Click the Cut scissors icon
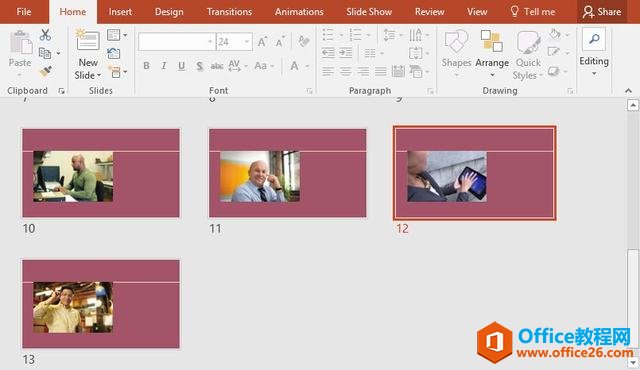The height and width of the screenshot is (370, 640). point(45,35)
